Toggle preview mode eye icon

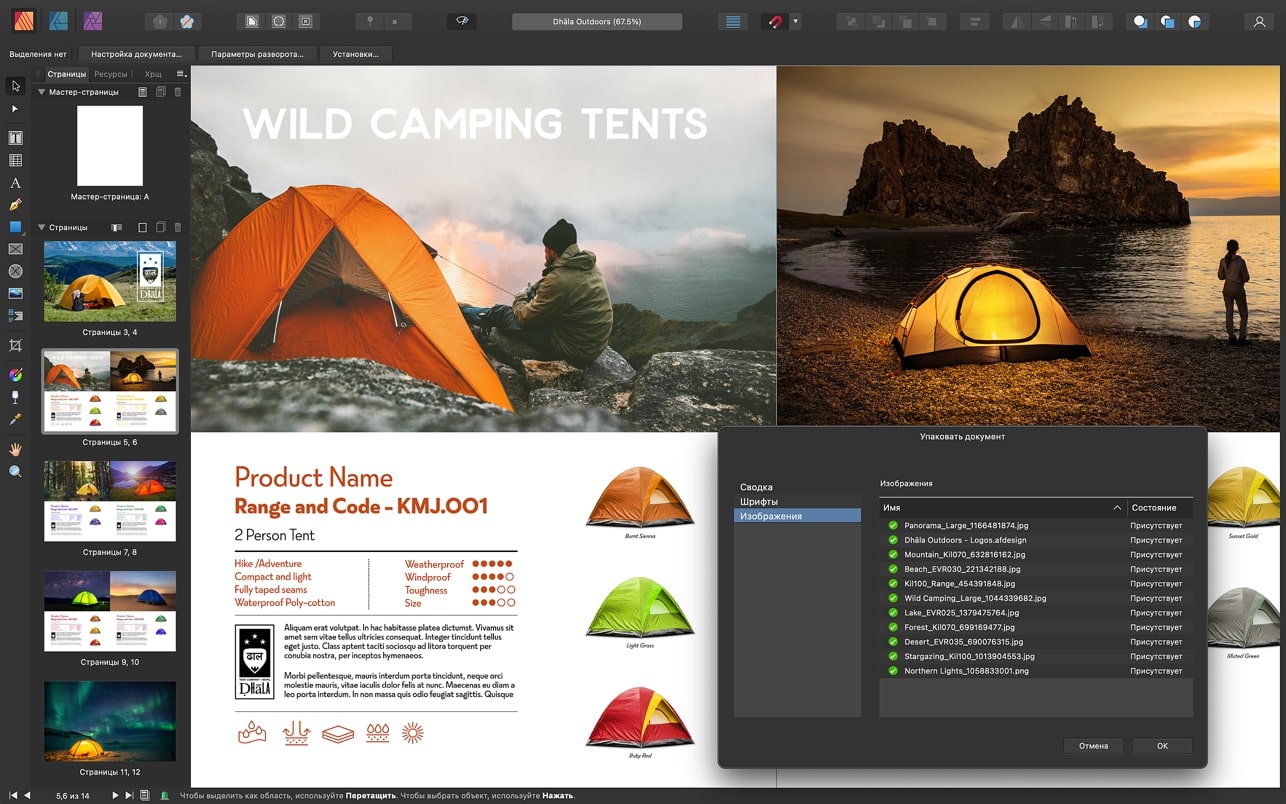point(461,21)
